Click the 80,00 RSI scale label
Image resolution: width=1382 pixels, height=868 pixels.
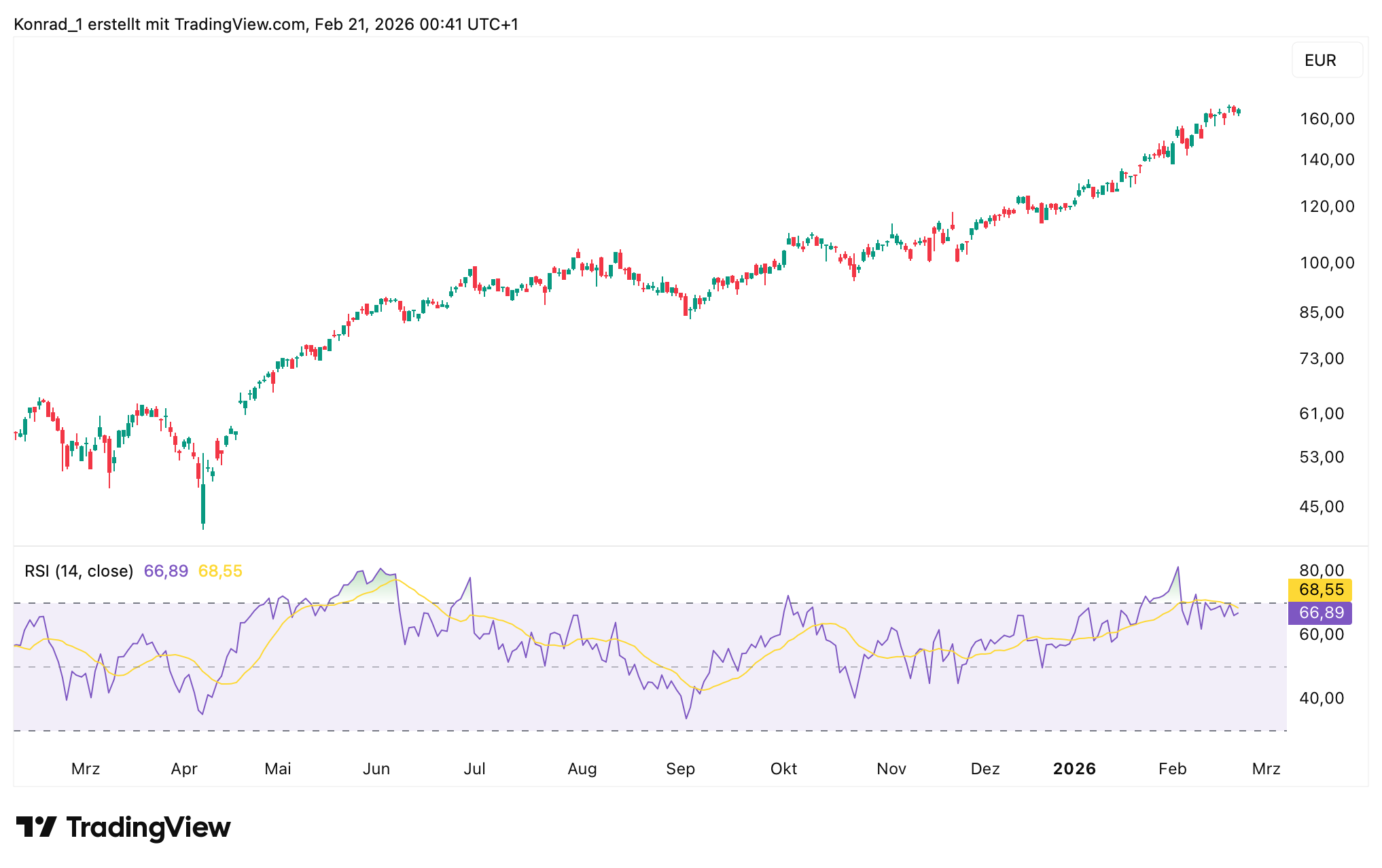click(1322, 571)
